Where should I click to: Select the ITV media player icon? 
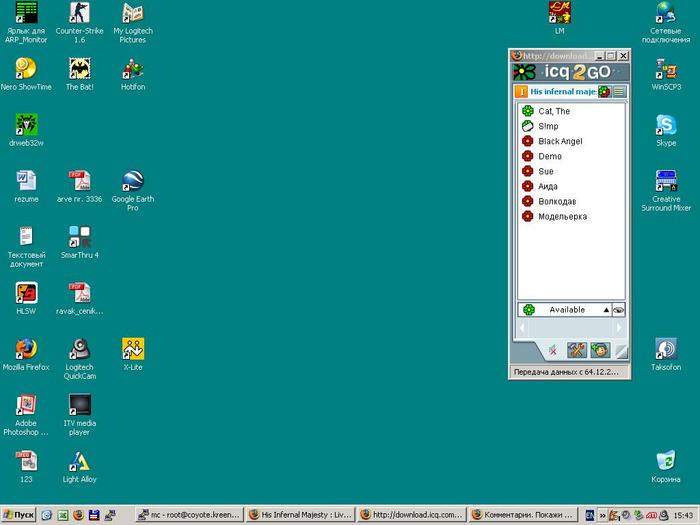(x=79, y=405)
